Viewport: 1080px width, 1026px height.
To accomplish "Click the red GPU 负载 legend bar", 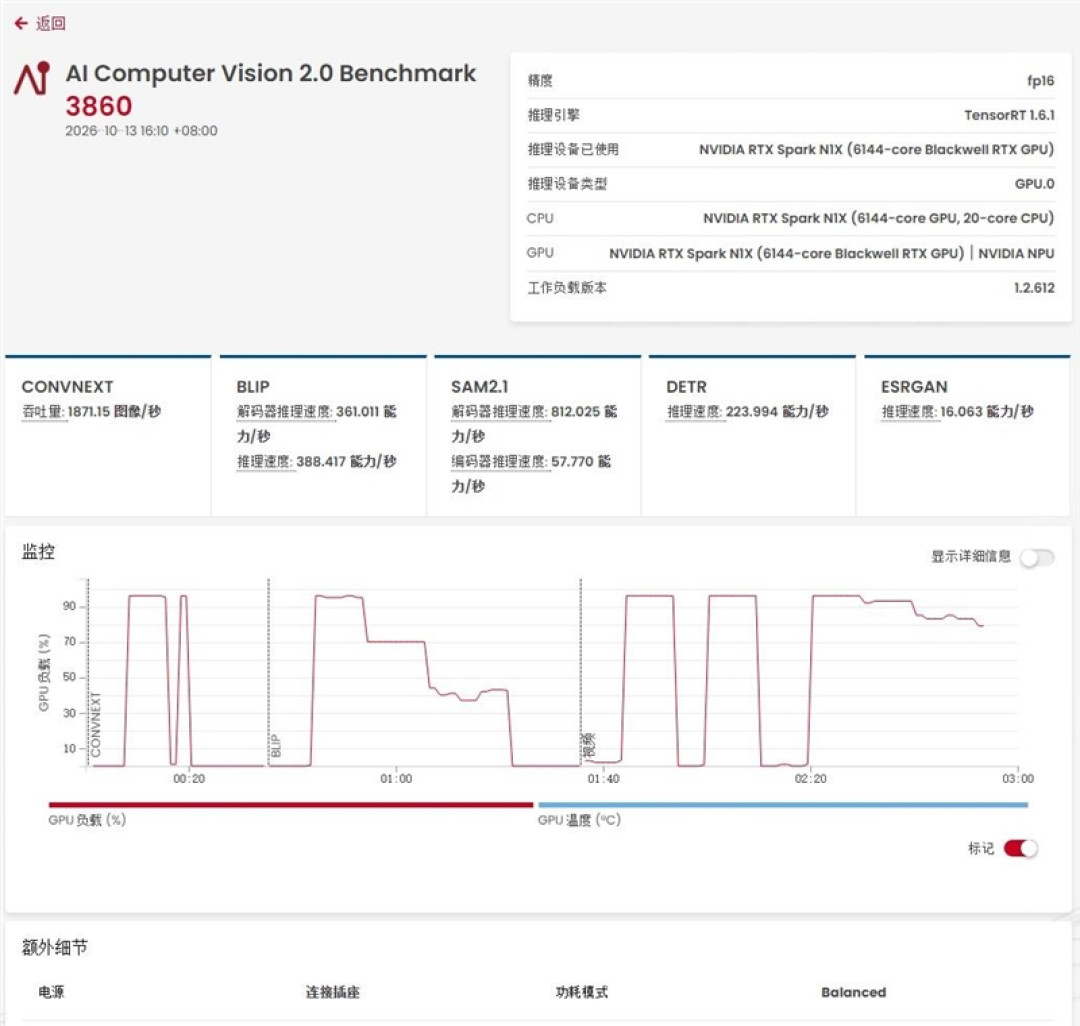I will [291, 804].
